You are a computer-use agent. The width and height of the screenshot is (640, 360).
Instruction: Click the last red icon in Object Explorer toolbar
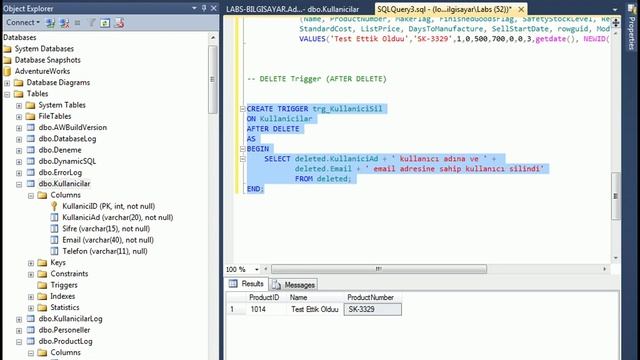[x=119, y=23]
